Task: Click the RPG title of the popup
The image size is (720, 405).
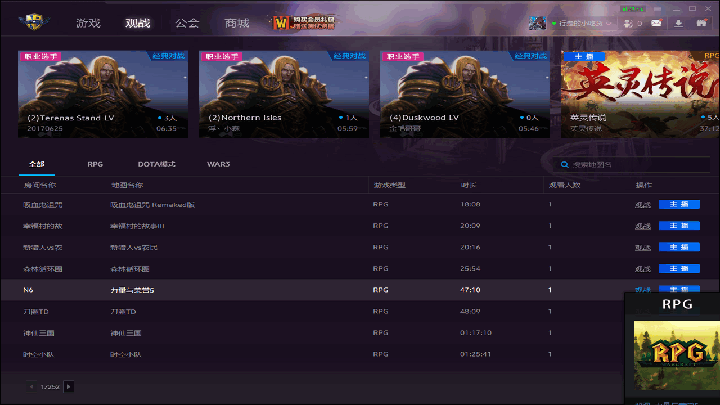Action: pyautogui.click(x=677, y=304)
